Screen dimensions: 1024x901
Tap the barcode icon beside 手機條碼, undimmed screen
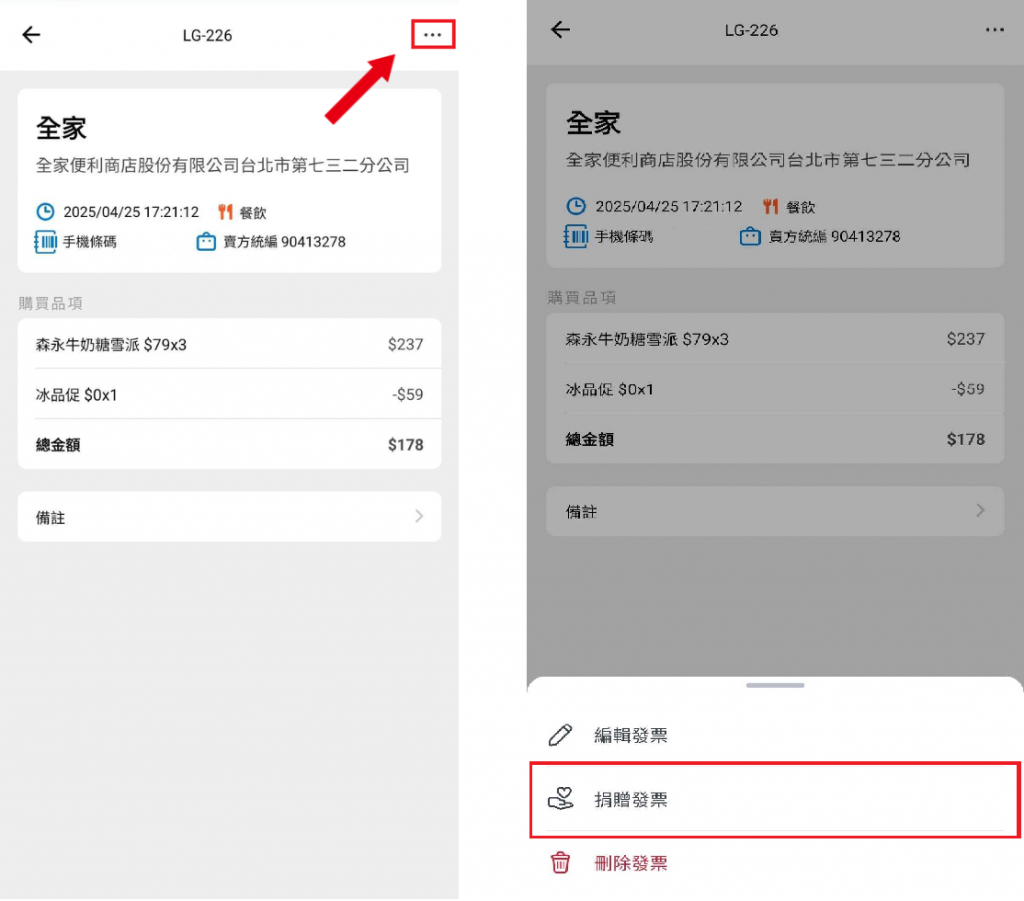click(45, 242)
